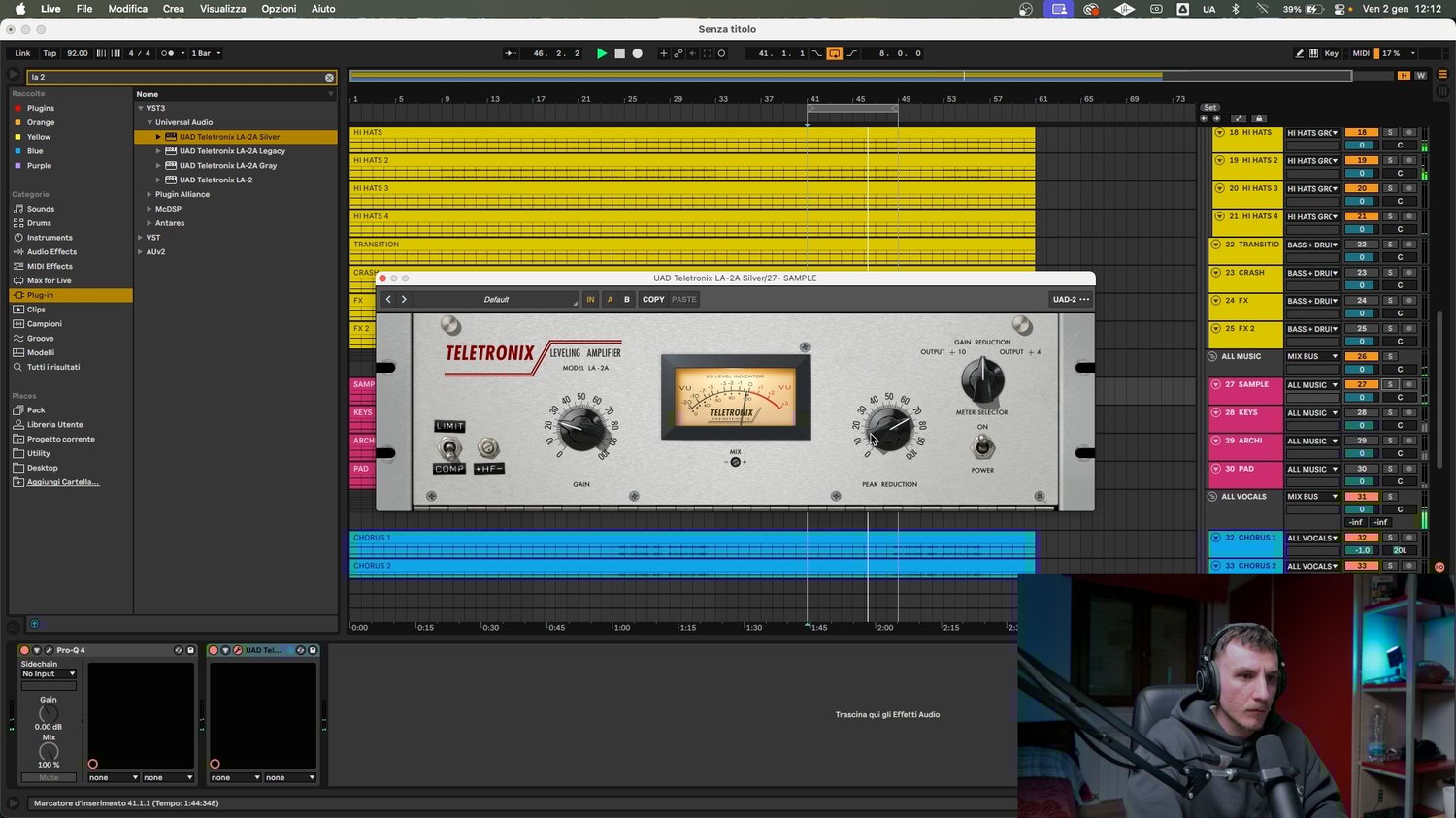Screen dimensions: 1456x818
Task: Open Libreria Utente in Places
Action: [x=54, y=425]
